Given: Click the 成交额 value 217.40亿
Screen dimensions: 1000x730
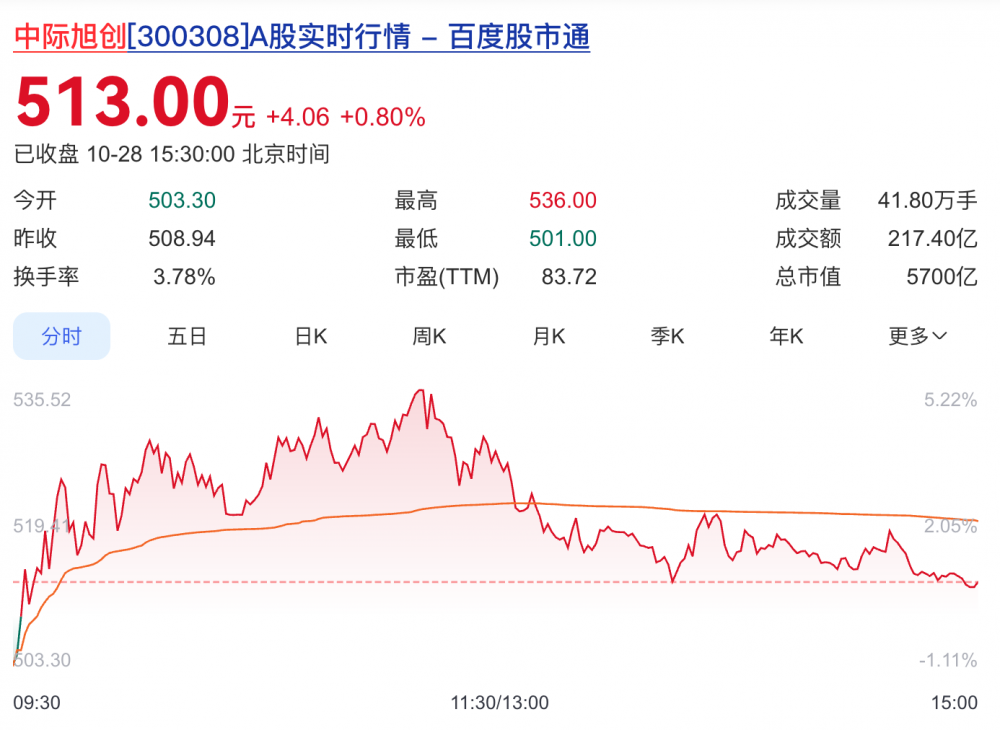Looking at the screenshot, I should click(932, 239).
